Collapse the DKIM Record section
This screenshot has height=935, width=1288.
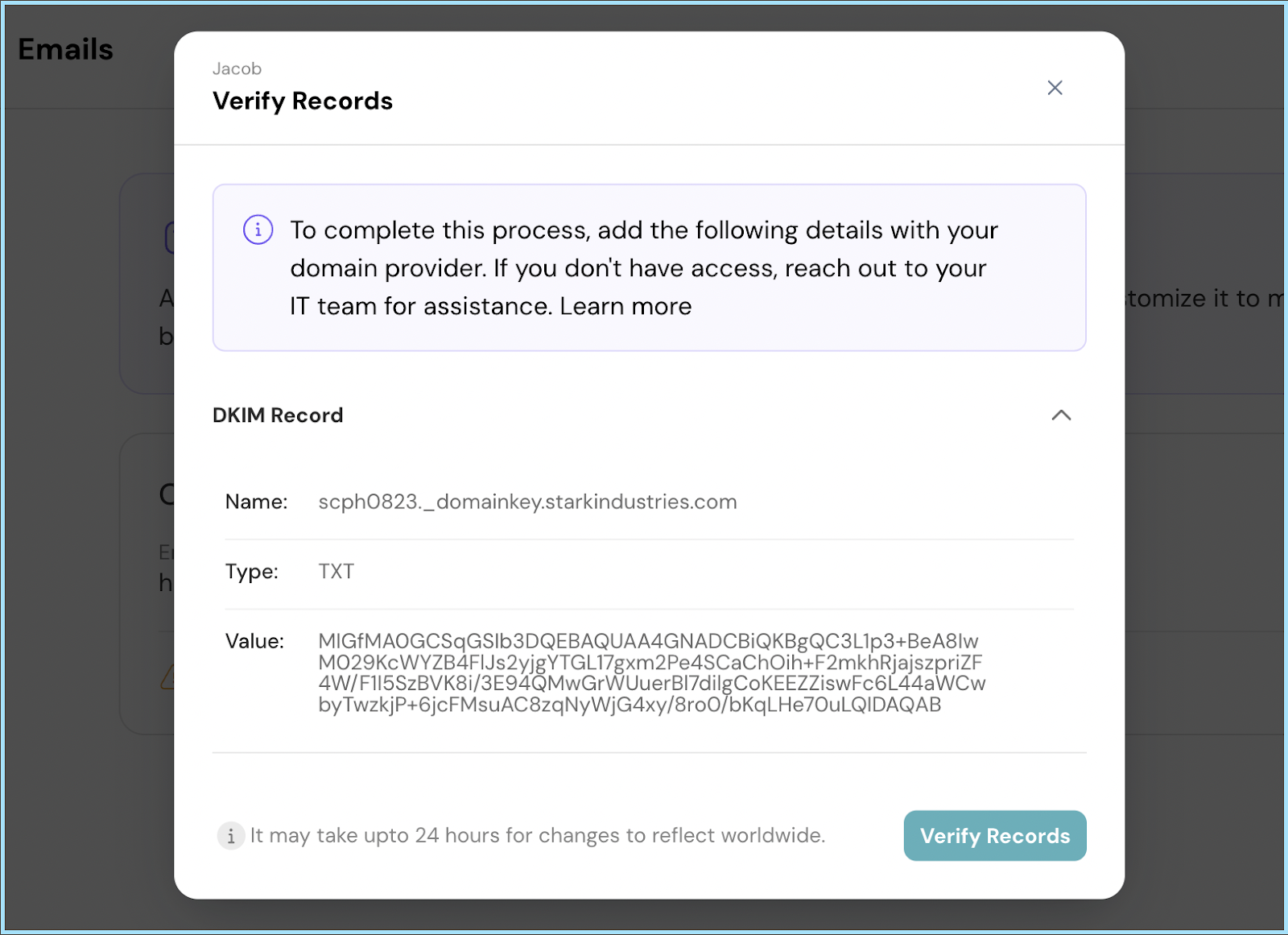1061,416
